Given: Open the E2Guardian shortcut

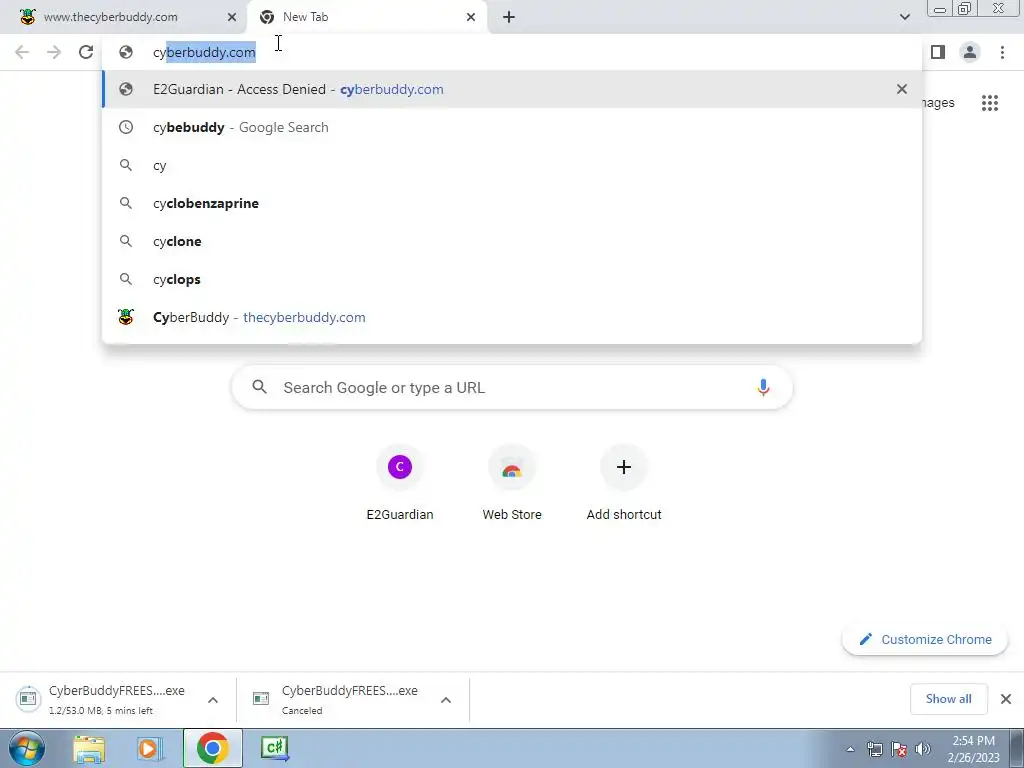Looking at the screenshot, I should (x=400, y=483).
